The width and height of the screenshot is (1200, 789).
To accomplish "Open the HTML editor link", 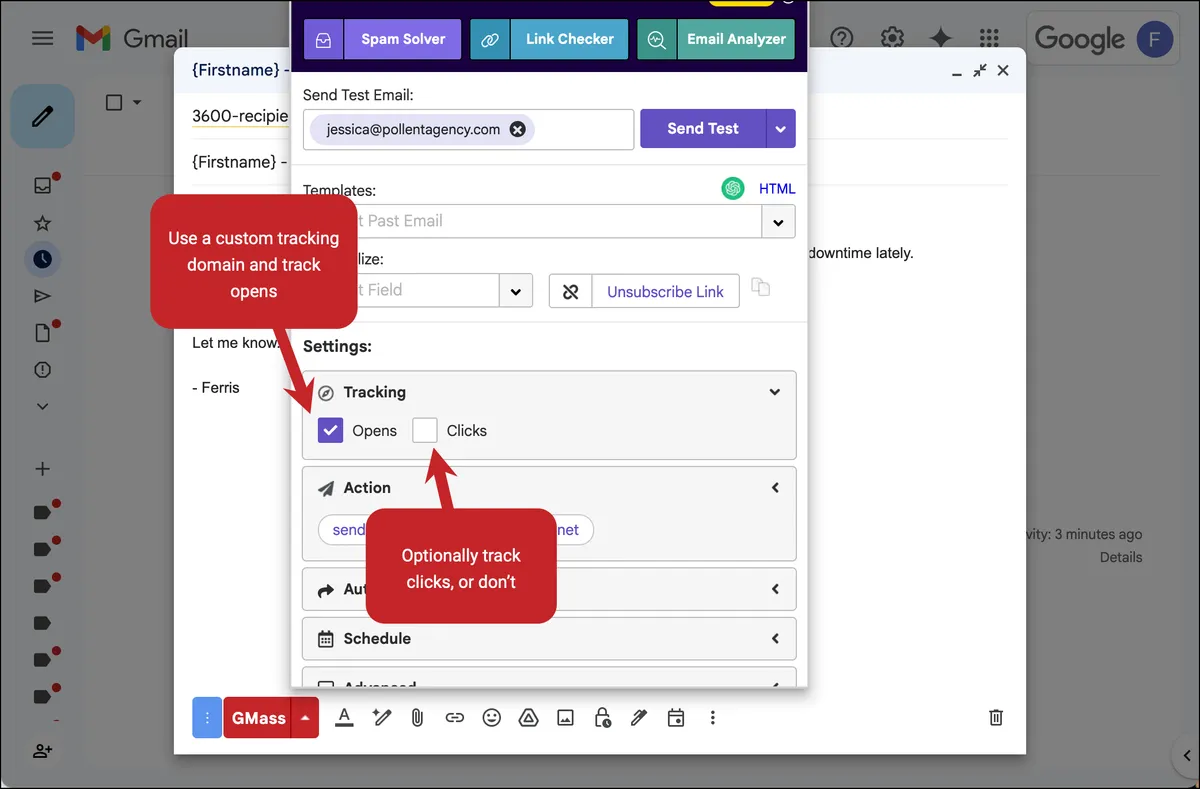I will pos(777,188).
